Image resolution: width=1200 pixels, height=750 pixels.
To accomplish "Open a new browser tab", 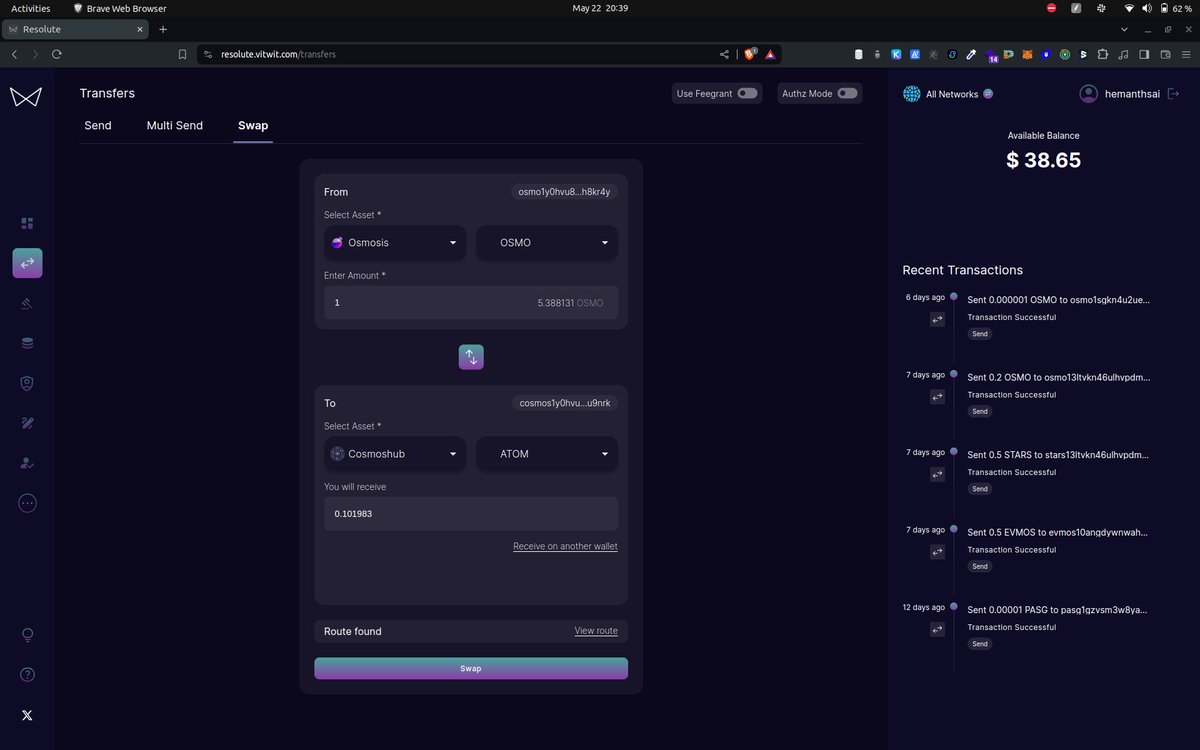I will click(163, 29).
